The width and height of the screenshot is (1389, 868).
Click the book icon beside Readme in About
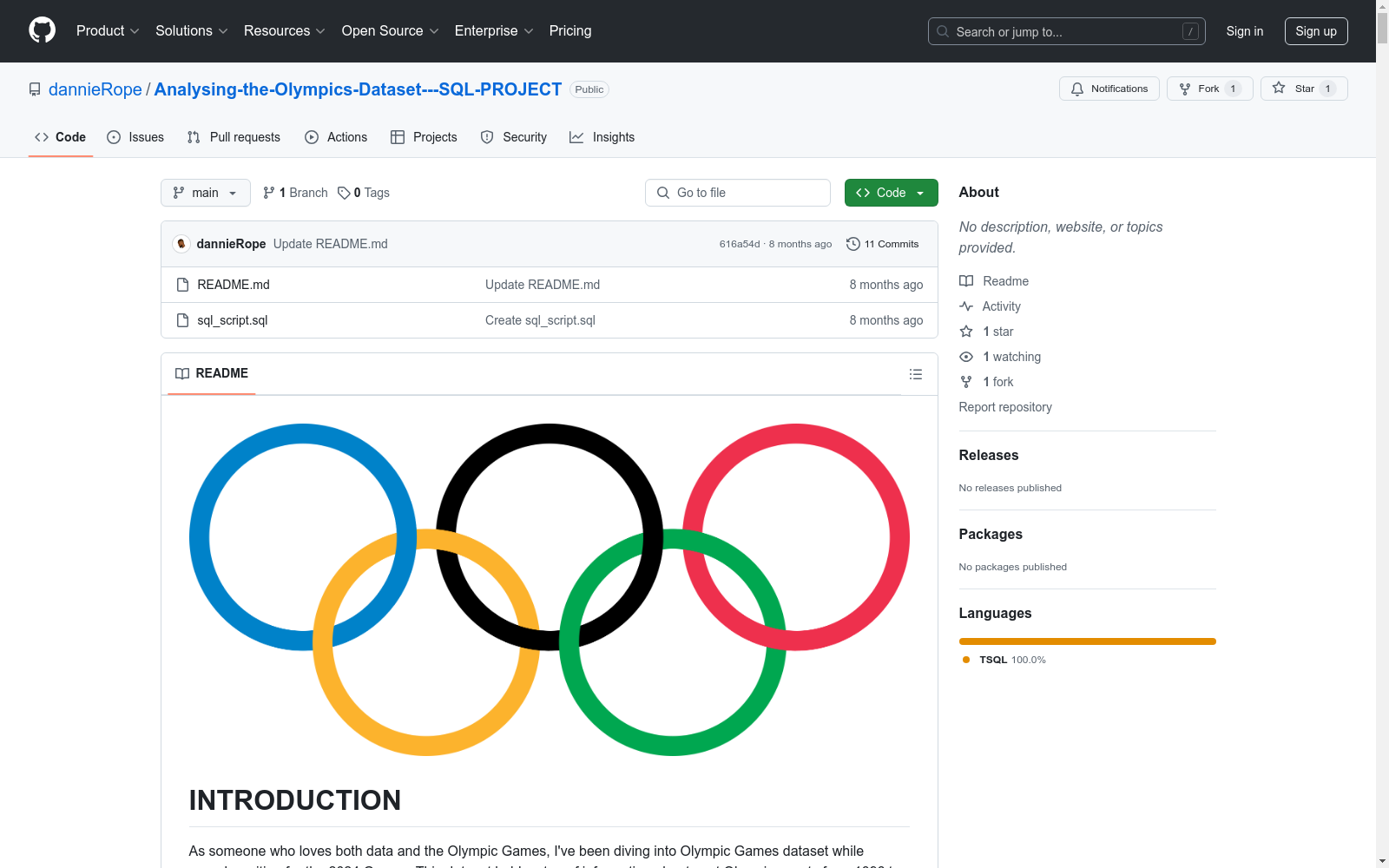[x=966, y=281]
